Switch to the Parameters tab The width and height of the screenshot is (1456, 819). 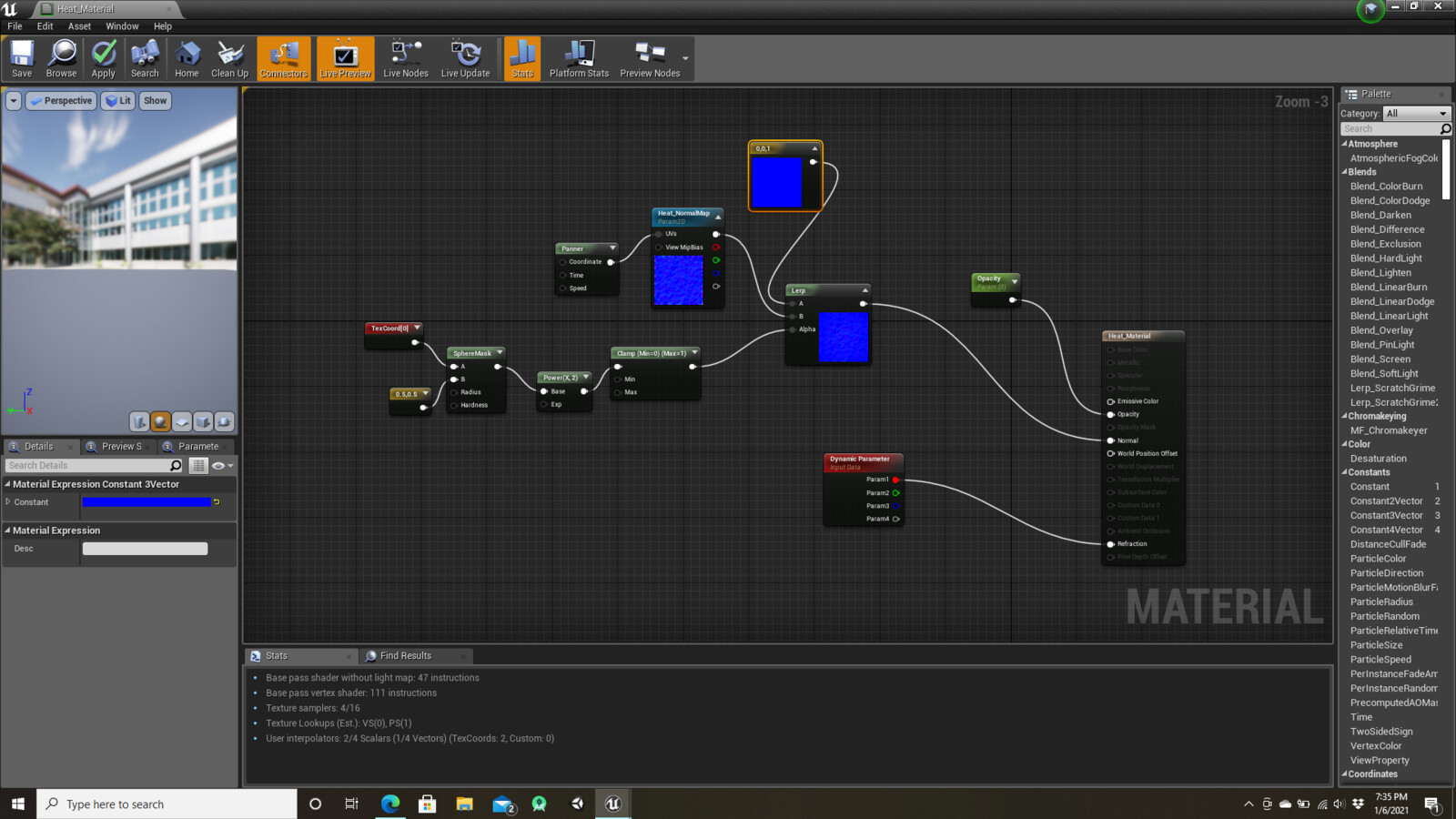pos(197,447)
